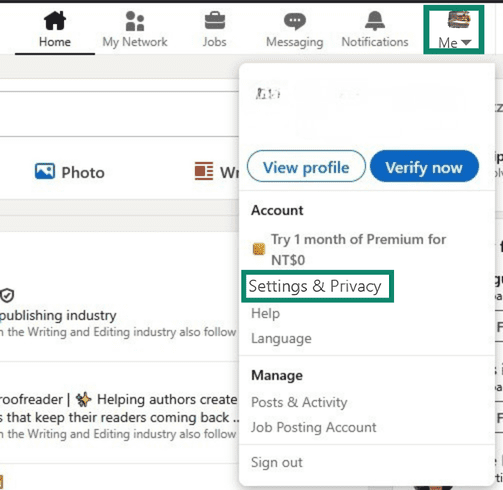Click the blurred profile name in dropdown
The image size is (503, 490).
268,94
